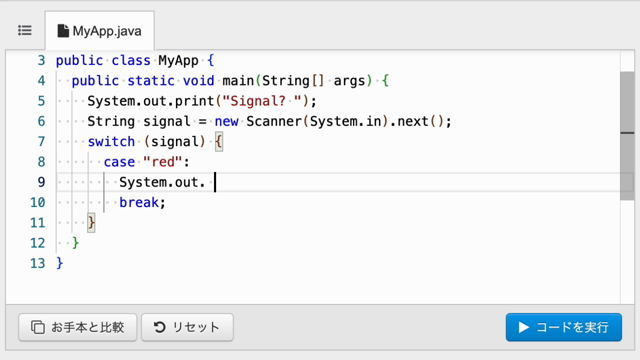Click the お手本と比較 button
This screenshot has height=360, width=640.
click(78, 327)
